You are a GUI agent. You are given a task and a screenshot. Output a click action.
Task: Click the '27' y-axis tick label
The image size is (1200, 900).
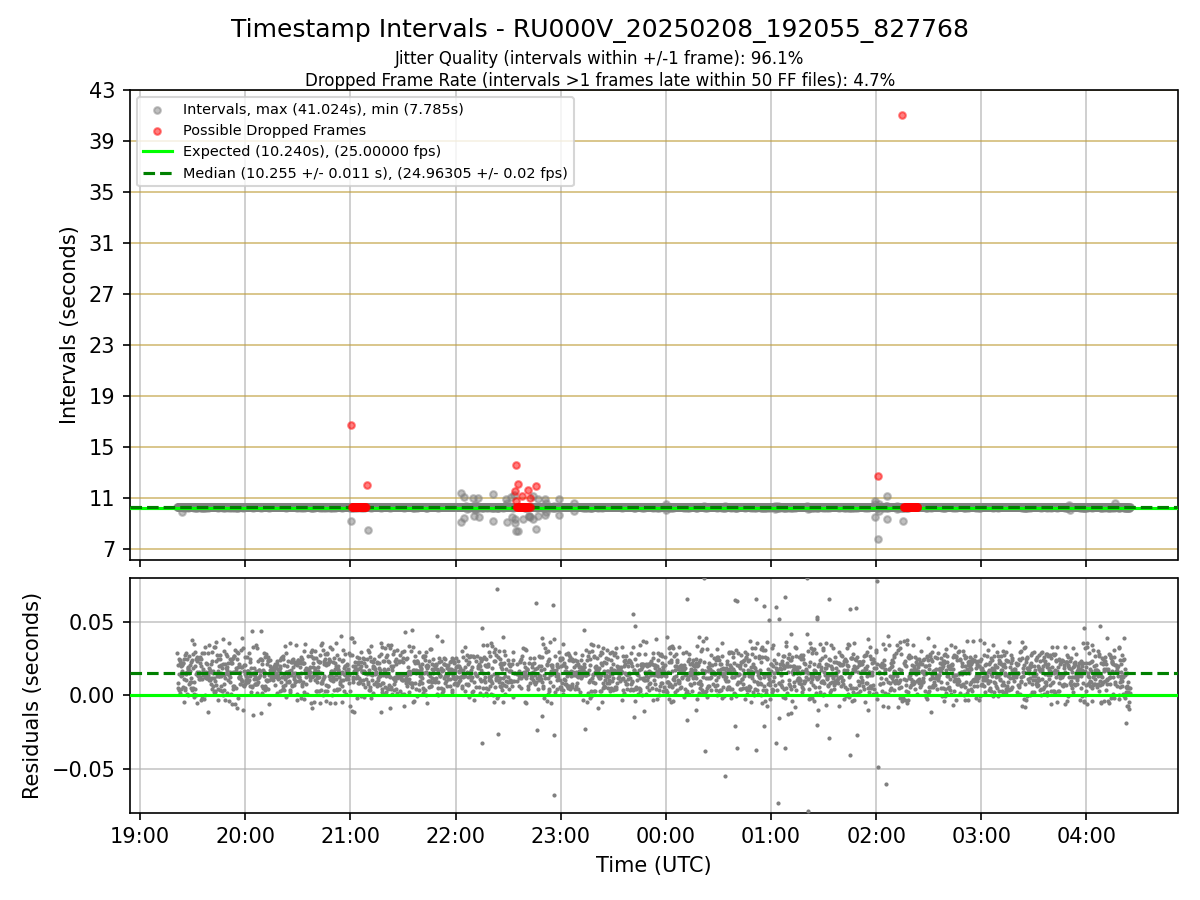[x=102, y=294]
